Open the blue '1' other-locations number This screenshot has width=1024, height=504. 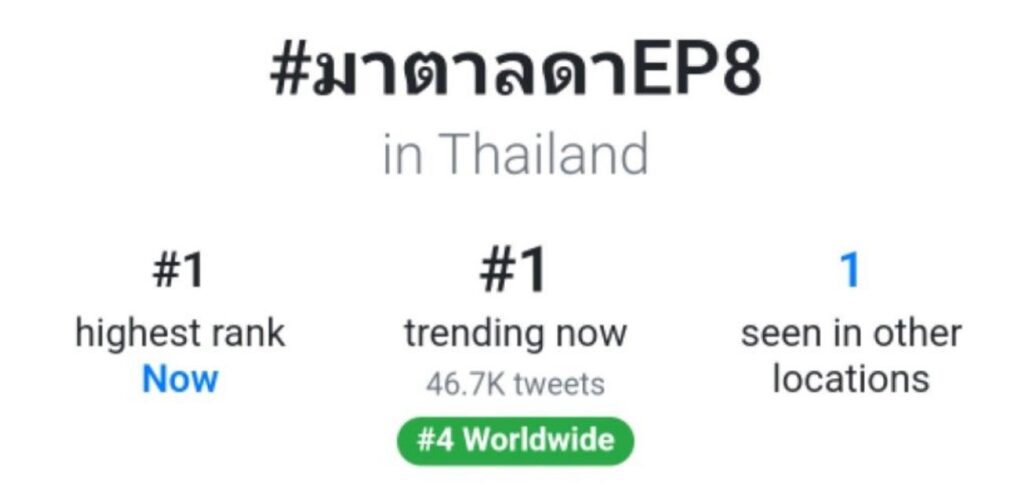click(850, 270)
